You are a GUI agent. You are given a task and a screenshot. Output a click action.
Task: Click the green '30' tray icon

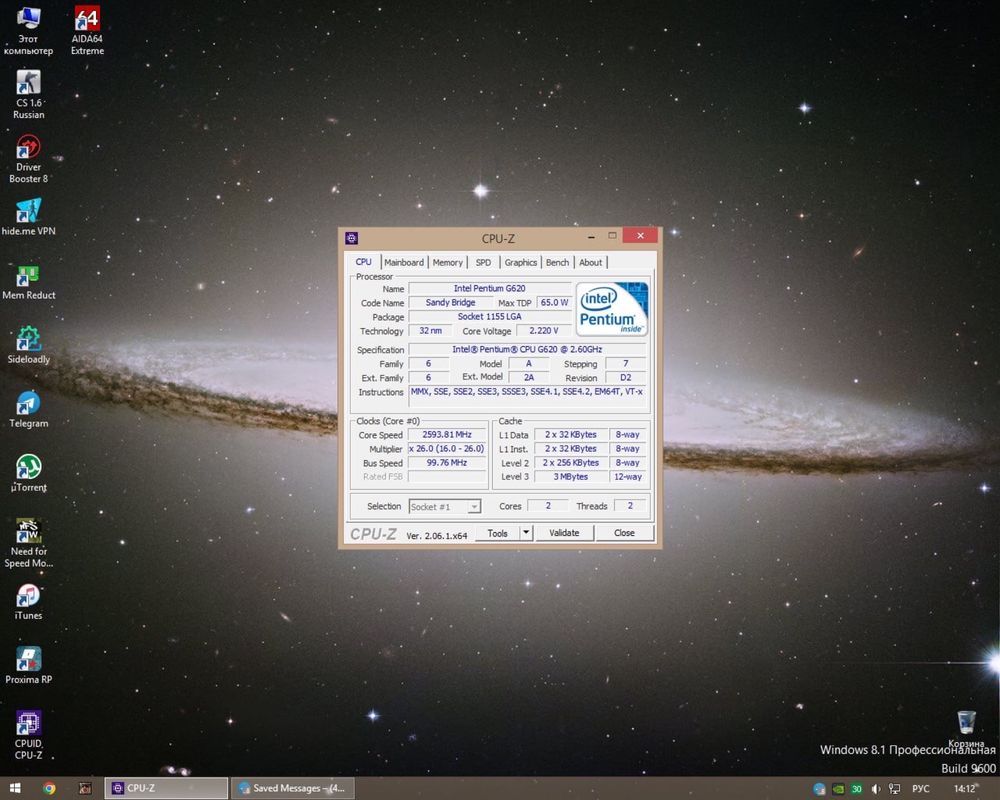tap(857, 789)
